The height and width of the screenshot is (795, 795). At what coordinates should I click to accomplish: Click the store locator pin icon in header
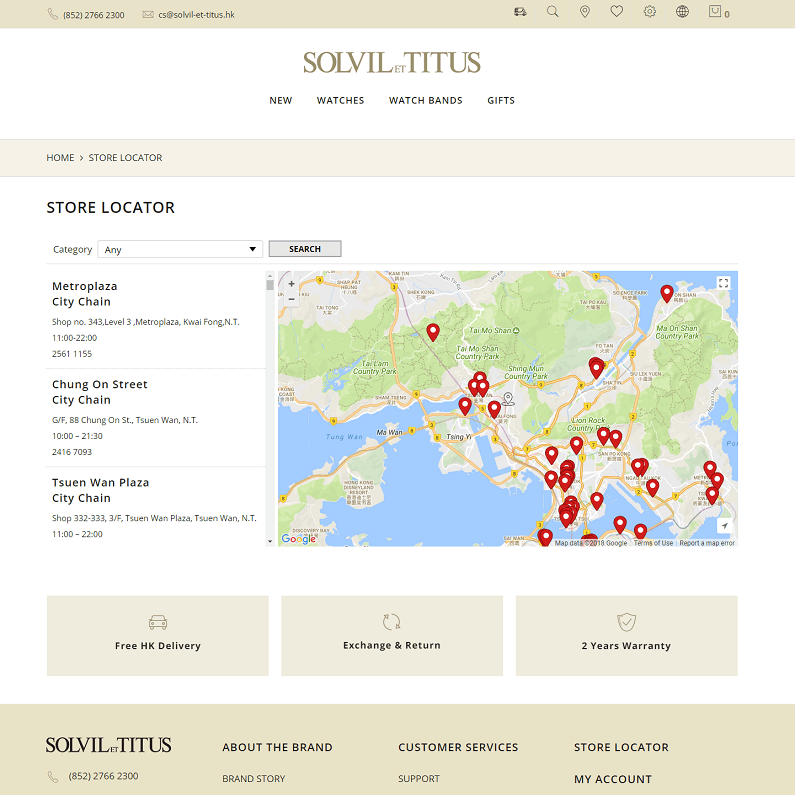tap(585, 12)
